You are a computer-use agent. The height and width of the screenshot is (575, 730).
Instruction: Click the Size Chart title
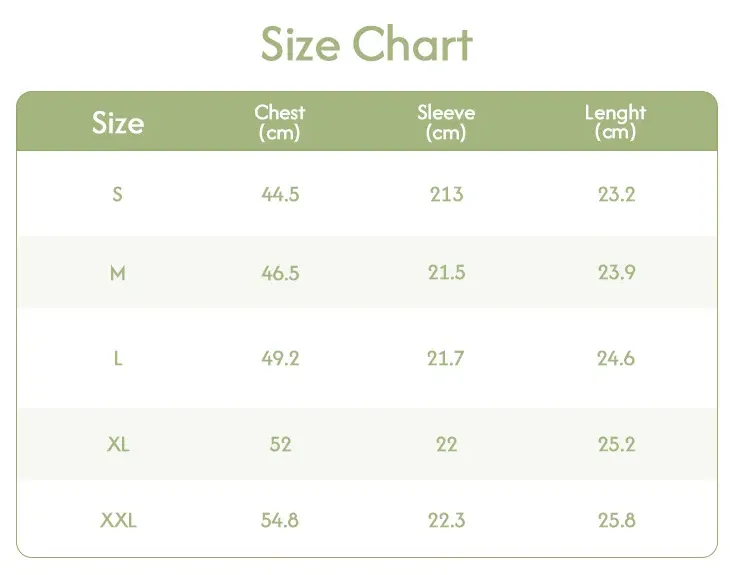tap(366, 45)
